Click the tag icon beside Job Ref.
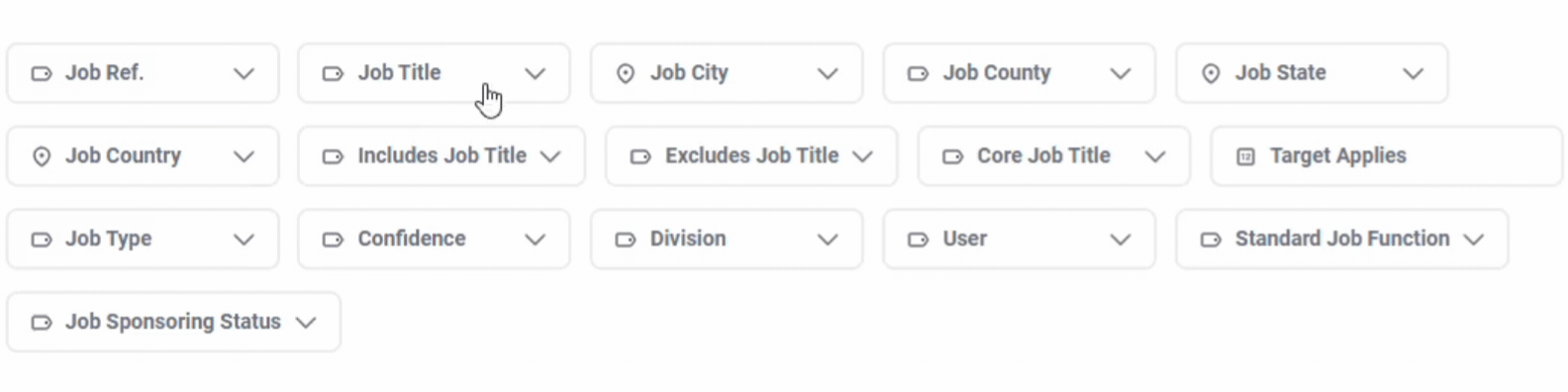 click(42, 73)
